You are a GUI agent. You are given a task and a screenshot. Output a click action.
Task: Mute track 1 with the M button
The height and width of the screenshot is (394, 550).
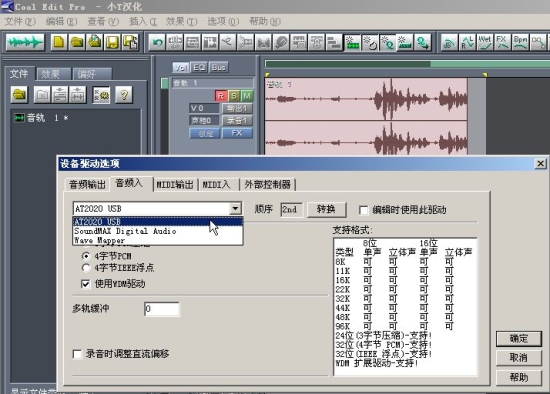tap(247, 96)
